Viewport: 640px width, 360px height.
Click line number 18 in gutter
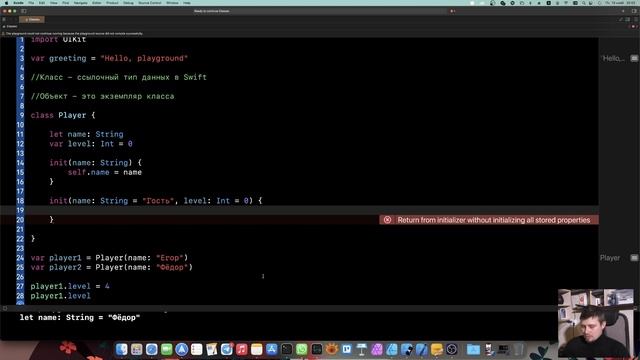(20, 201)
